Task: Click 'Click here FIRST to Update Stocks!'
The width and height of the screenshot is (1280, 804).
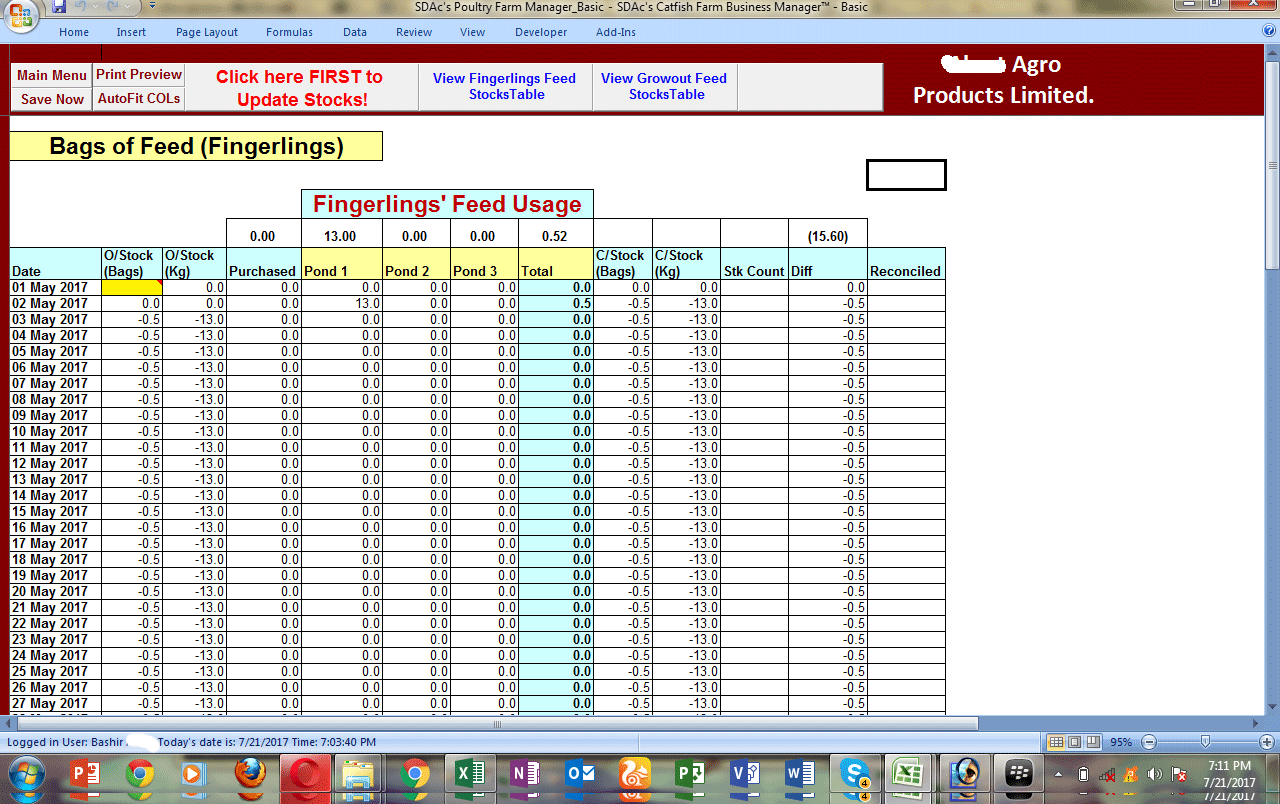Action: point(300,87)
